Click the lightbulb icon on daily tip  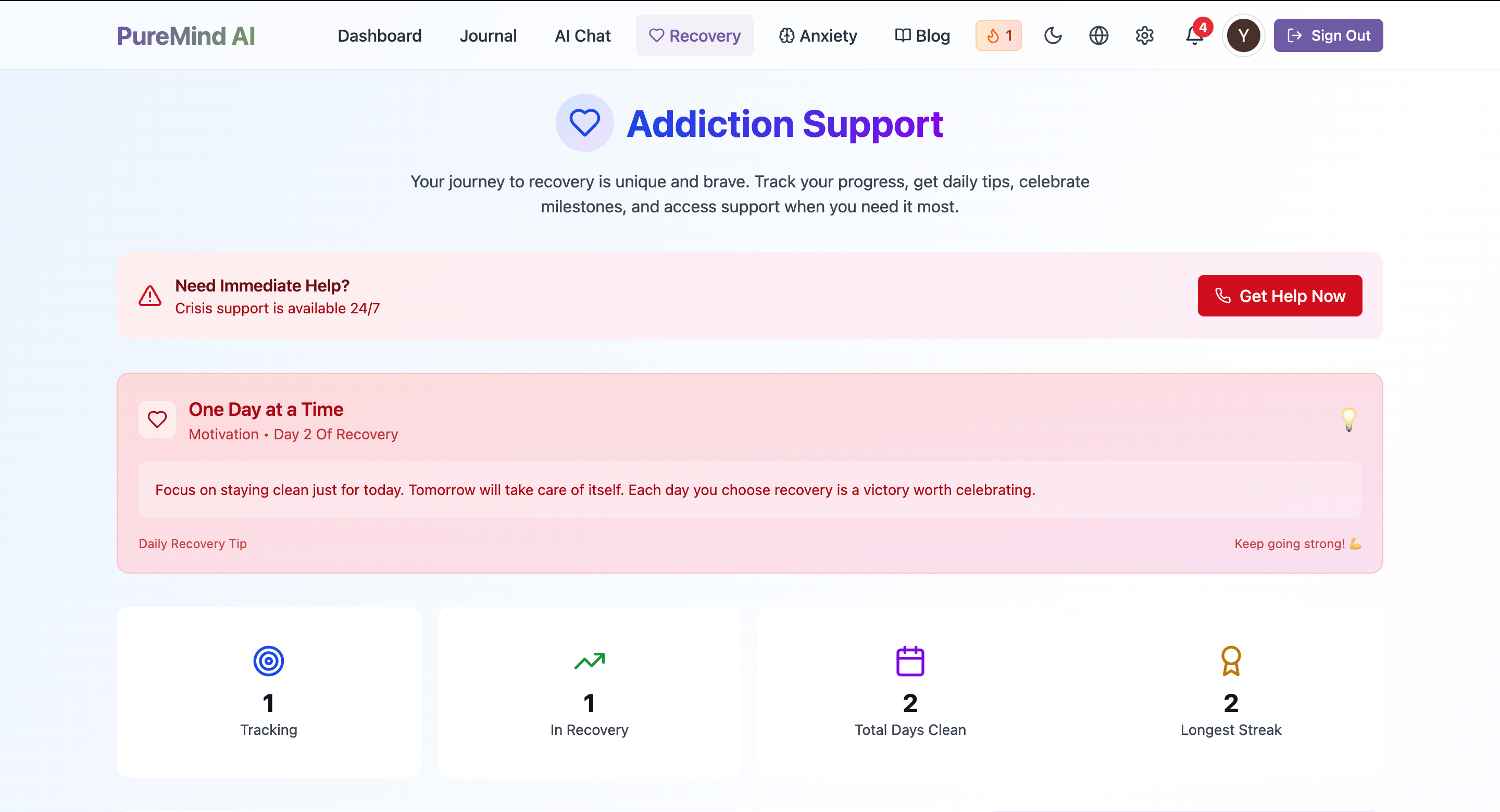1348,418
